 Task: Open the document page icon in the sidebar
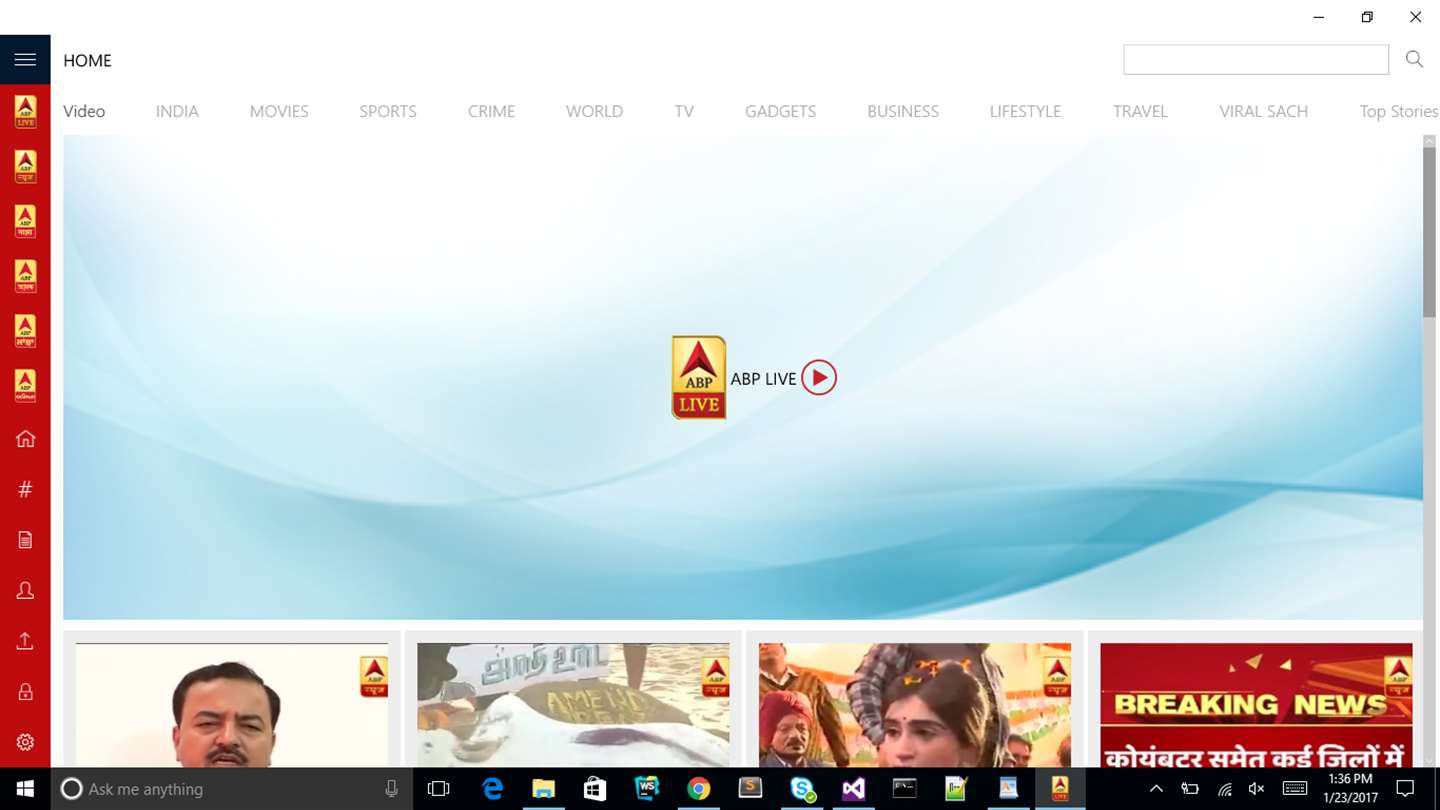click(25, 540)
